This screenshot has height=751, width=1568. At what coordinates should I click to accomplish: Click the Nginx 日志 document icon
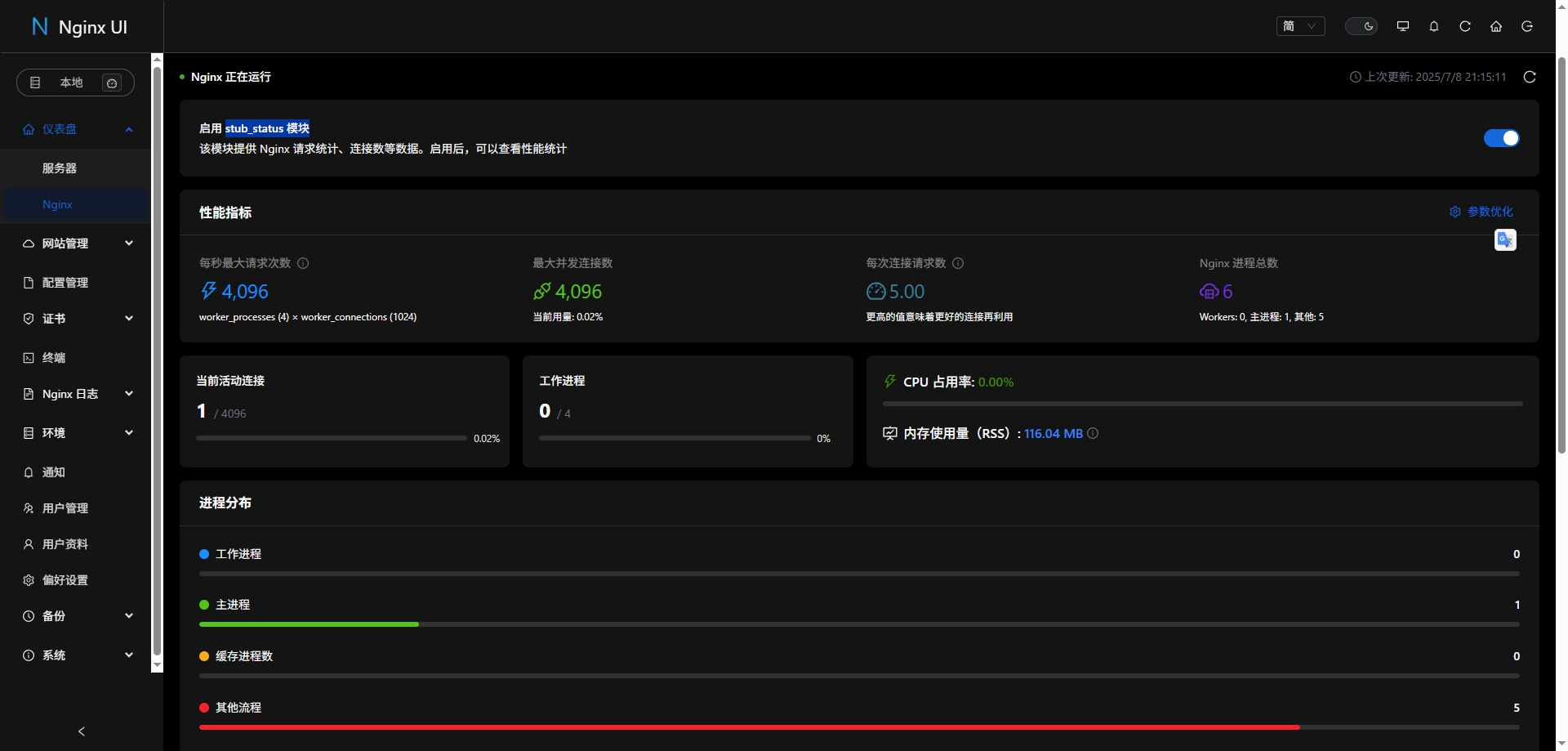pyautogui.click(x=29, y=394)
